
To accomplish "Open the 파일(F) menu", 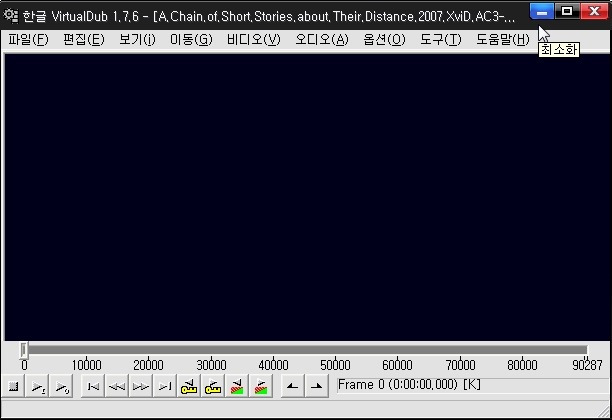I will point(28,39).
